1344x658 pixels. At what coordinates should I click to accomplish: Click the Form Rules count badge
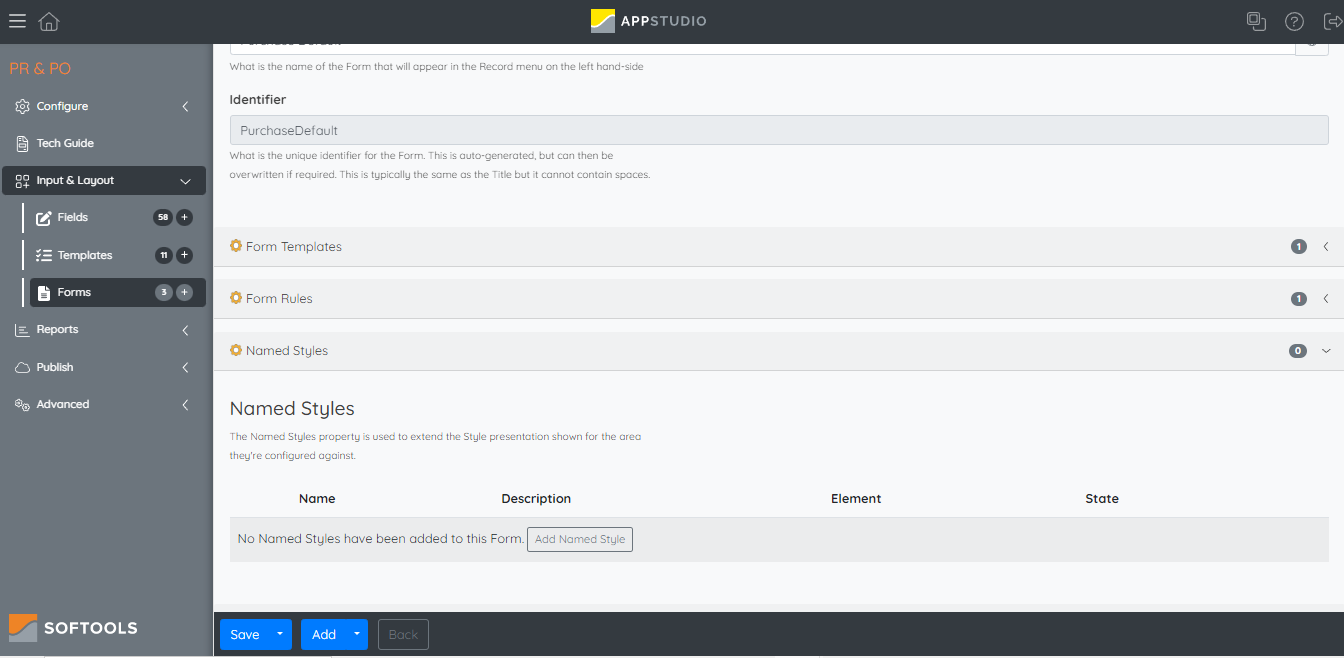(x=1299, y=299)
